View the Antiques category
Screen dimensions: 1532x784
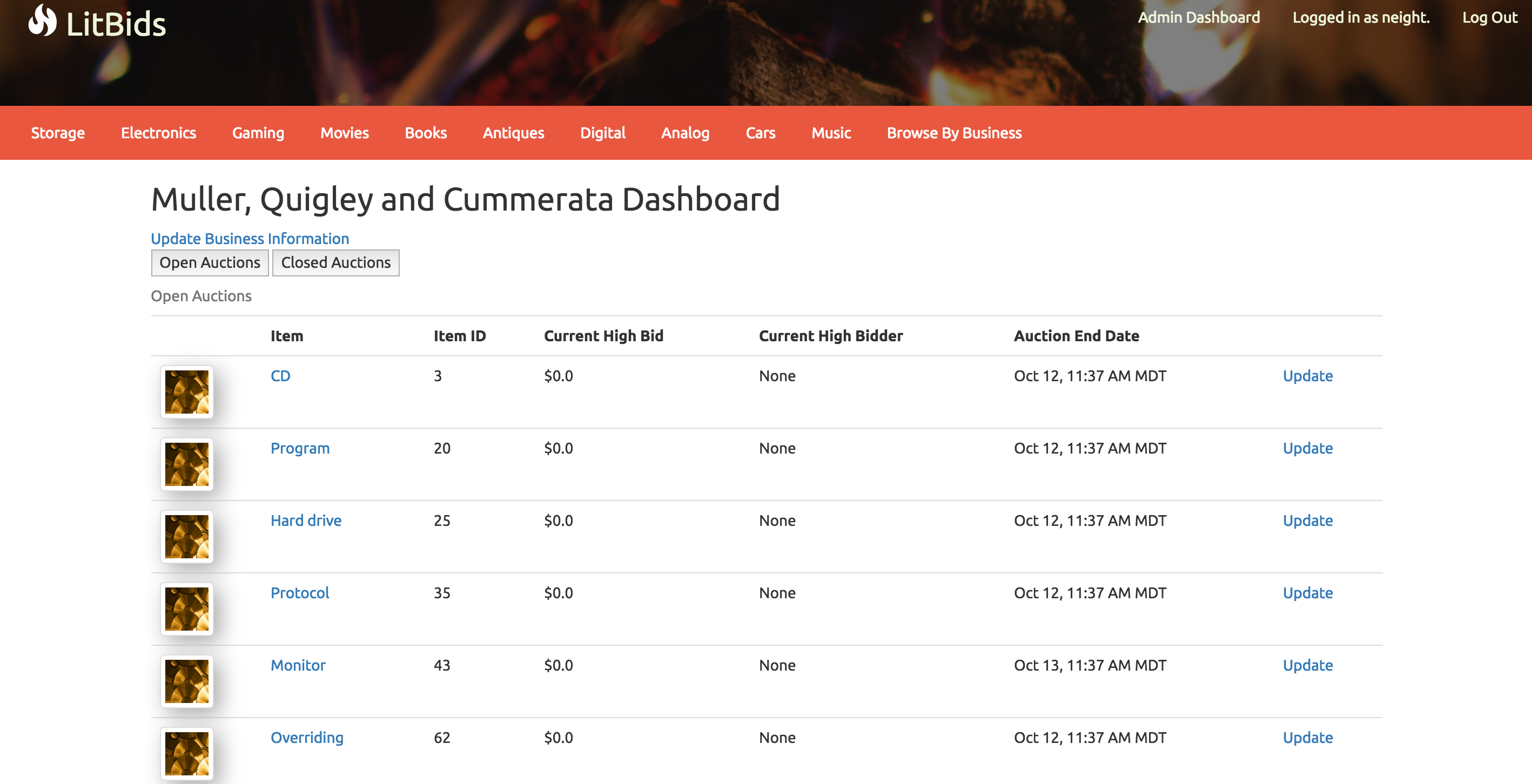513,132
